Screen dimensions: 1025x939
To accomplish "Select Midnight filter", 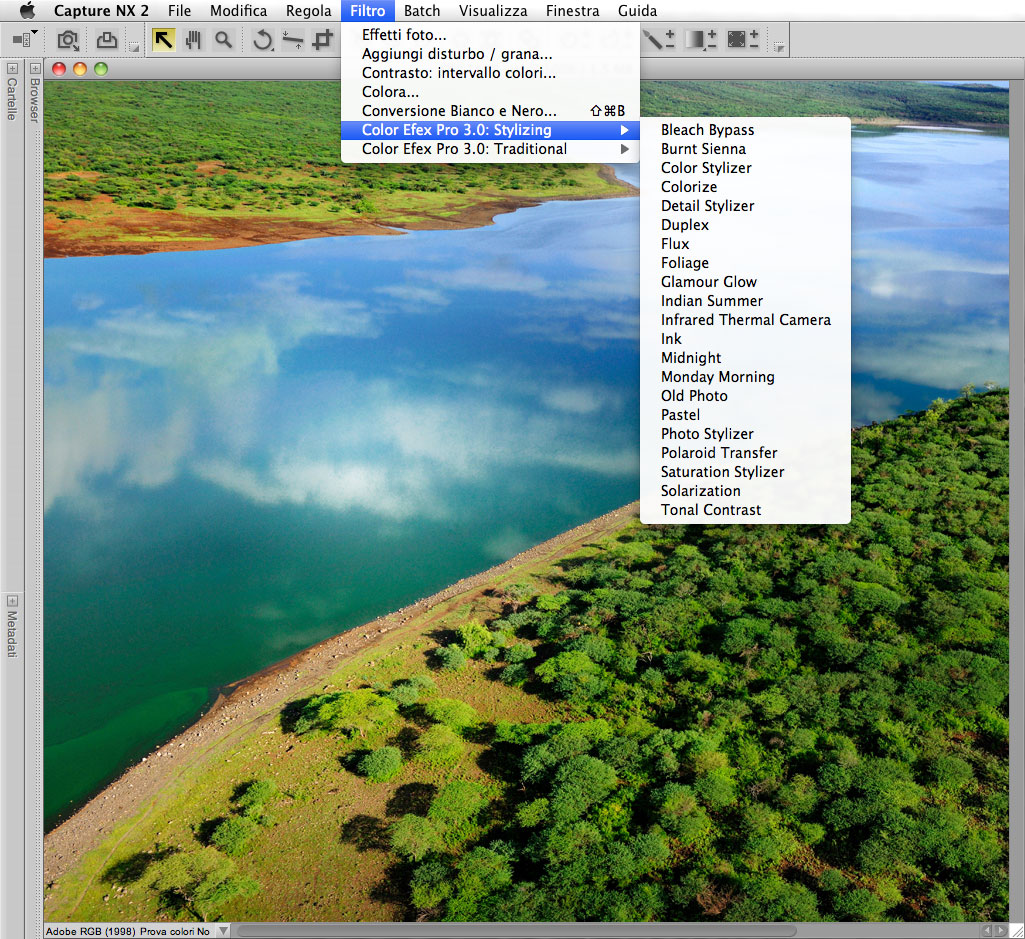I will 745,358.
